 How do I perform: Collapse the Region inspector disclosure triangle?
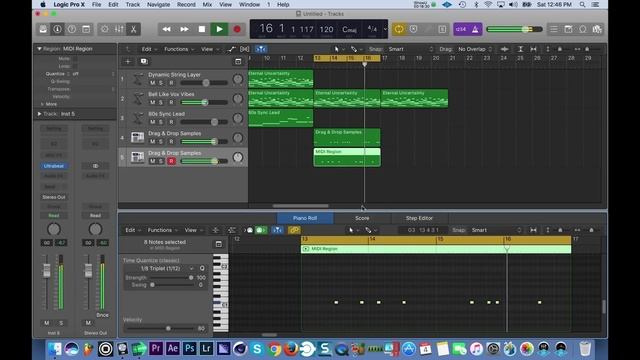tap(40, 49)
